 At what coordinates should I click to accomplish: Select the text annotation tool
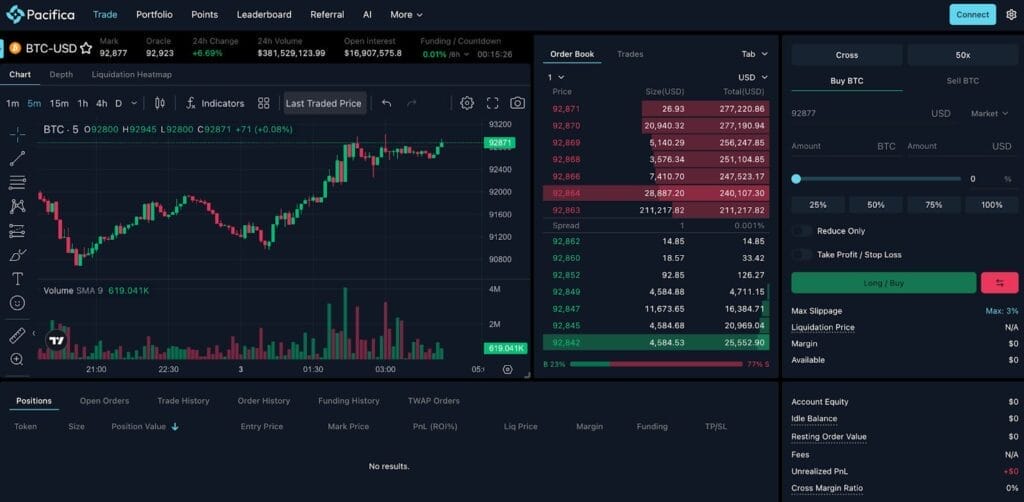pos(18,279)
